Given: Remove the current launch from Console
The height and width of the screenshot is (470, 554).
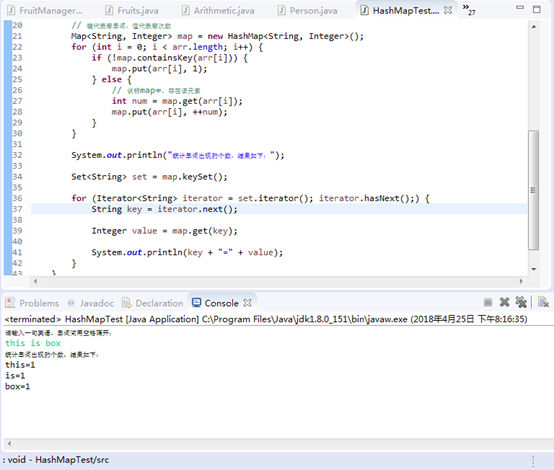Looking at the screenshot, I should coord(505,302).
